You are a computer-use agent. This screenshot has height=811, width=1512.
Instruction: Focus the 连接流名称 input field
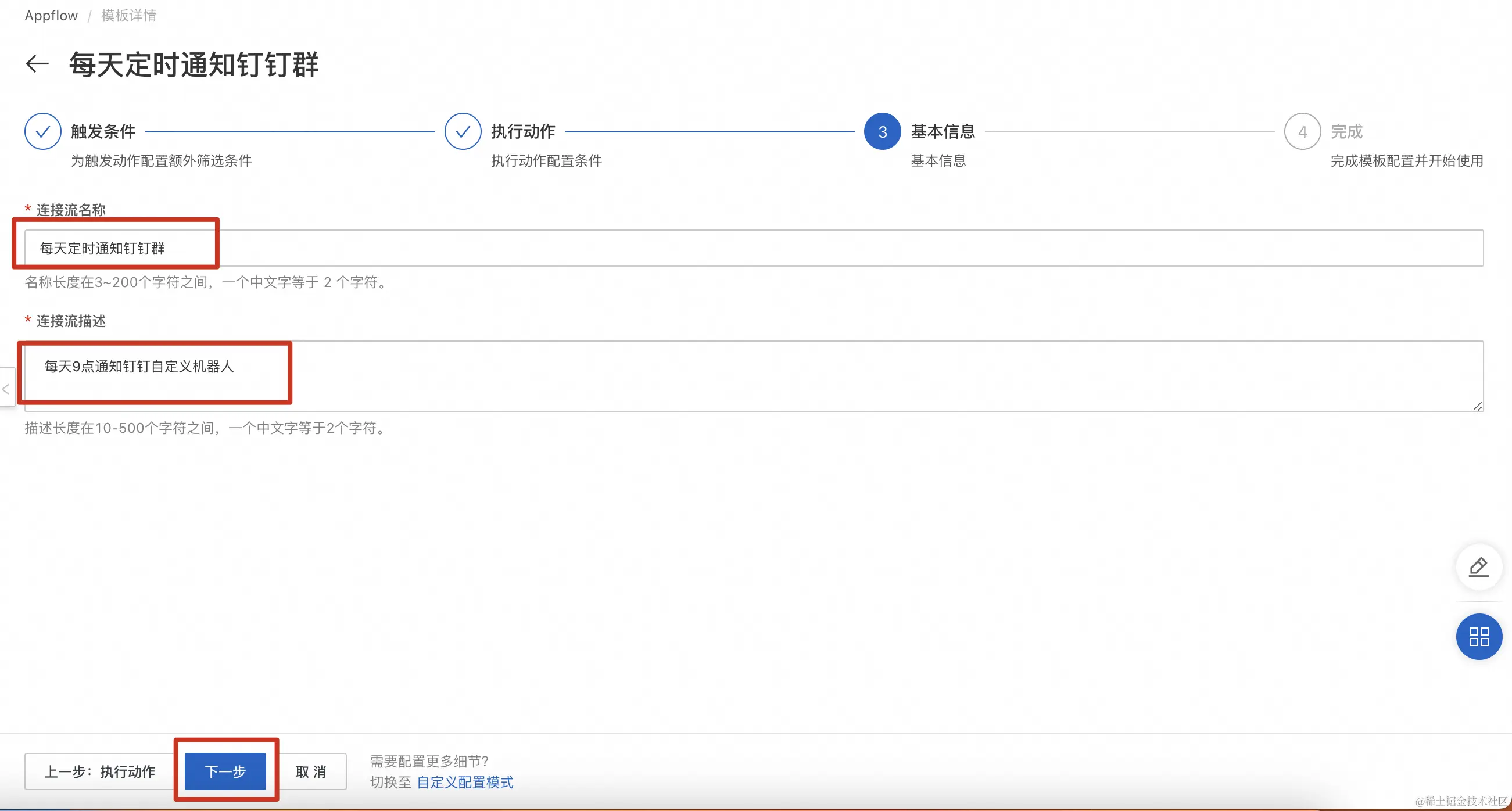click(754, 248)
